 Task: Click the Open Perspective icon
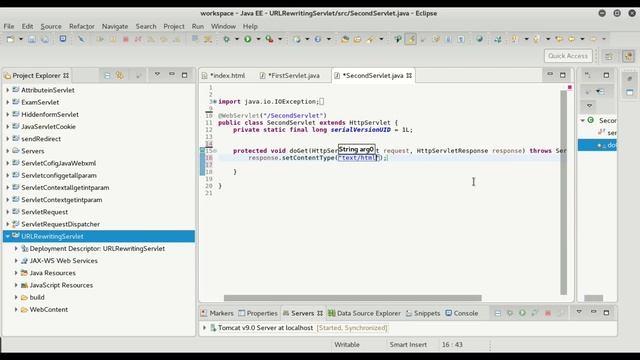click(609, 56)
